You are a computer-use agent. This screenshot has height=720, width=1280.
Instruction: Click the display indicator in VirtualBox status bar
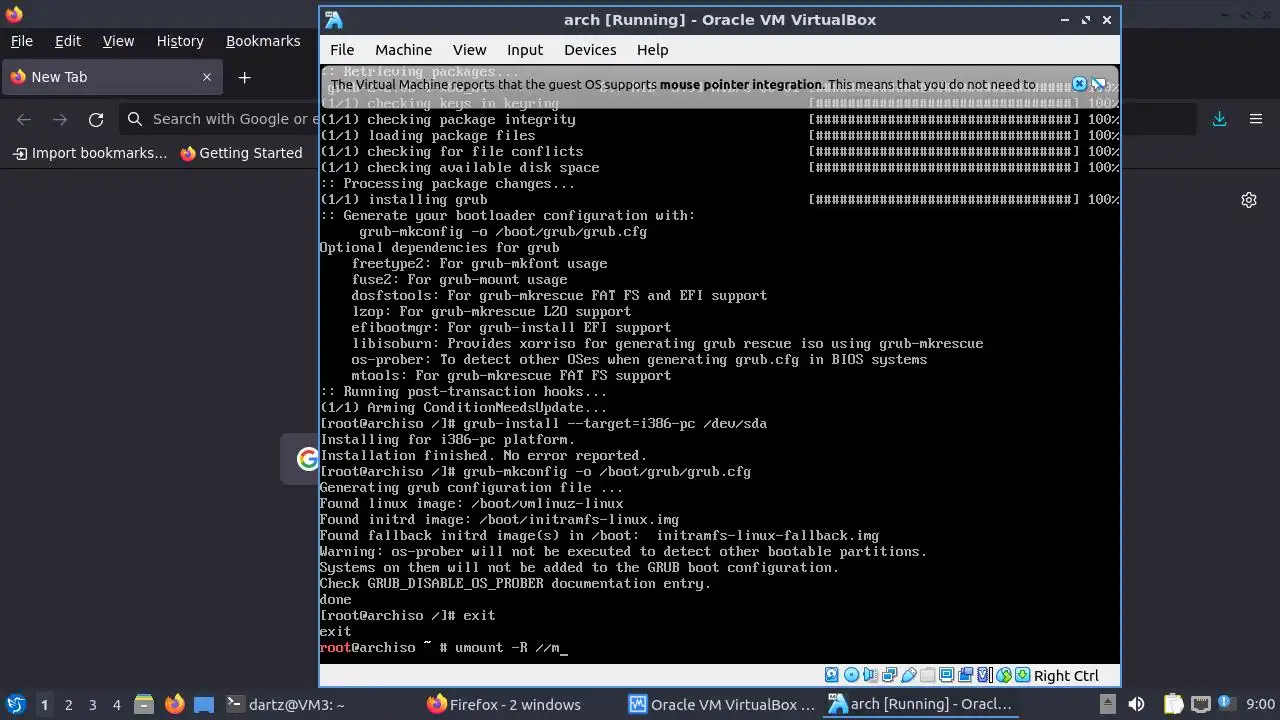click(x=947, y=675)
